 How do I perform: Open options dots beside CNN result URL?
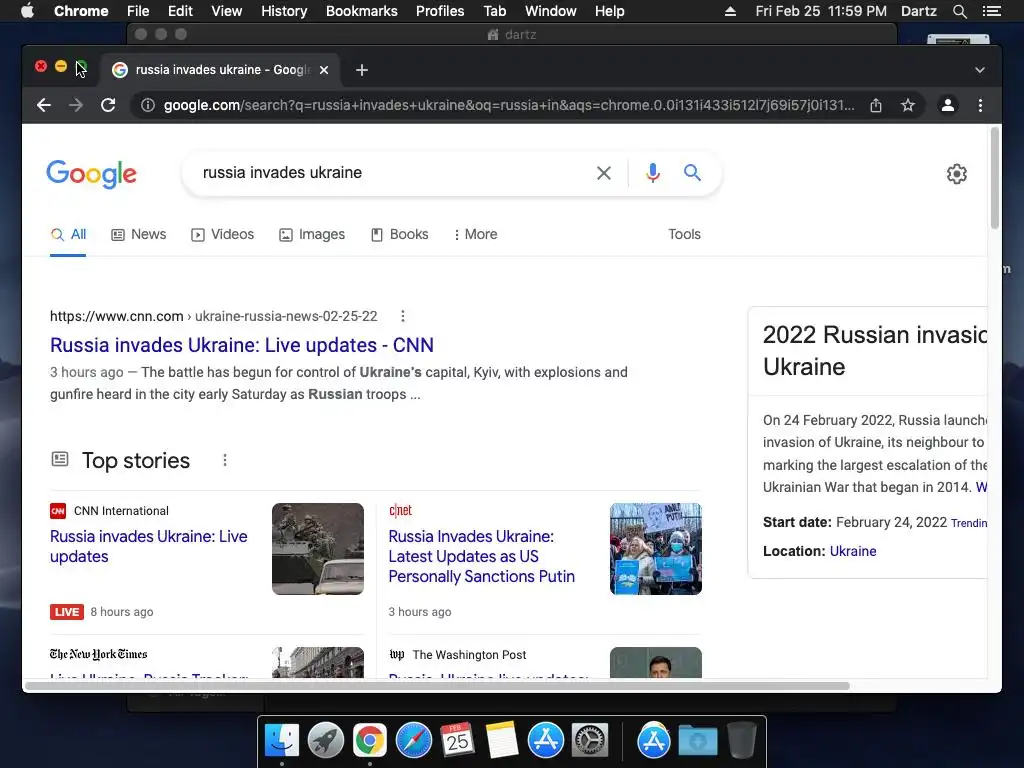tap(403, 316)
